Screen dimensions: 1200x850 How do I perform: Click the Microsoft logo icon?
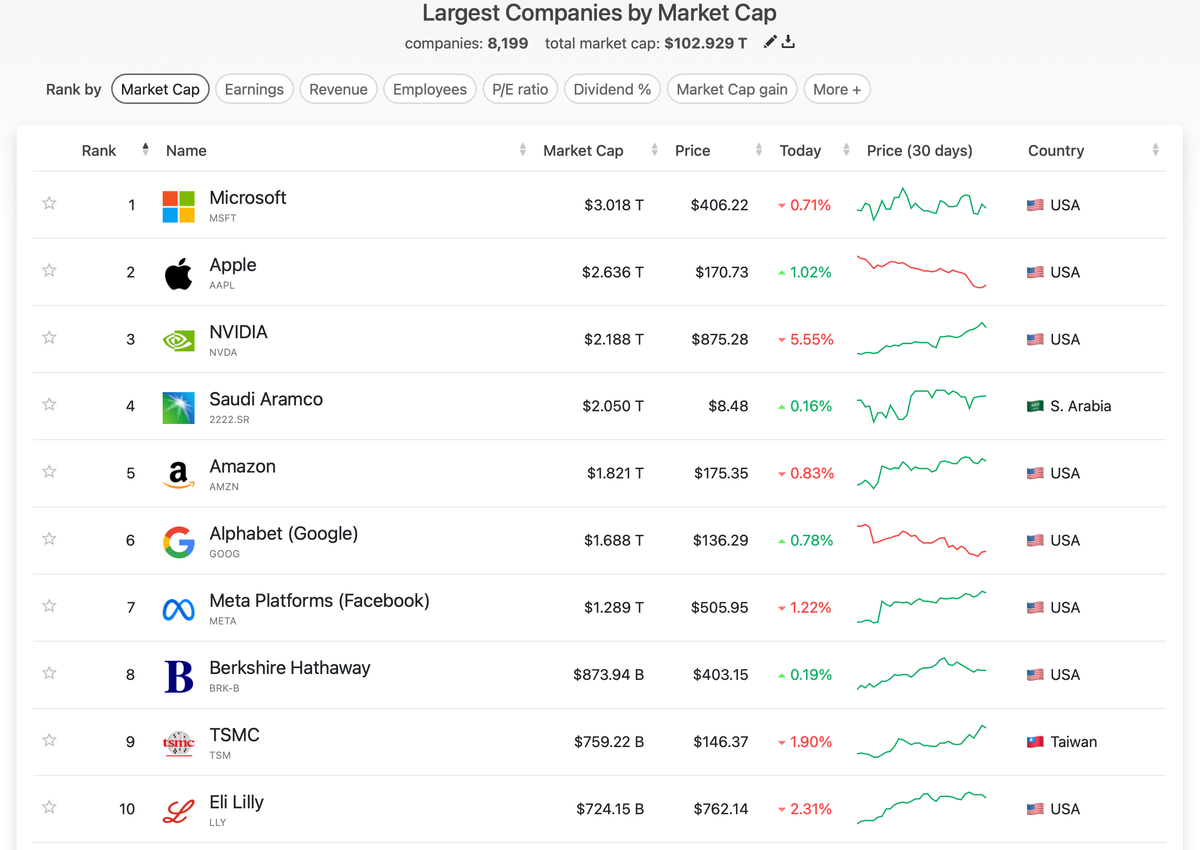[x=178, y=206]
